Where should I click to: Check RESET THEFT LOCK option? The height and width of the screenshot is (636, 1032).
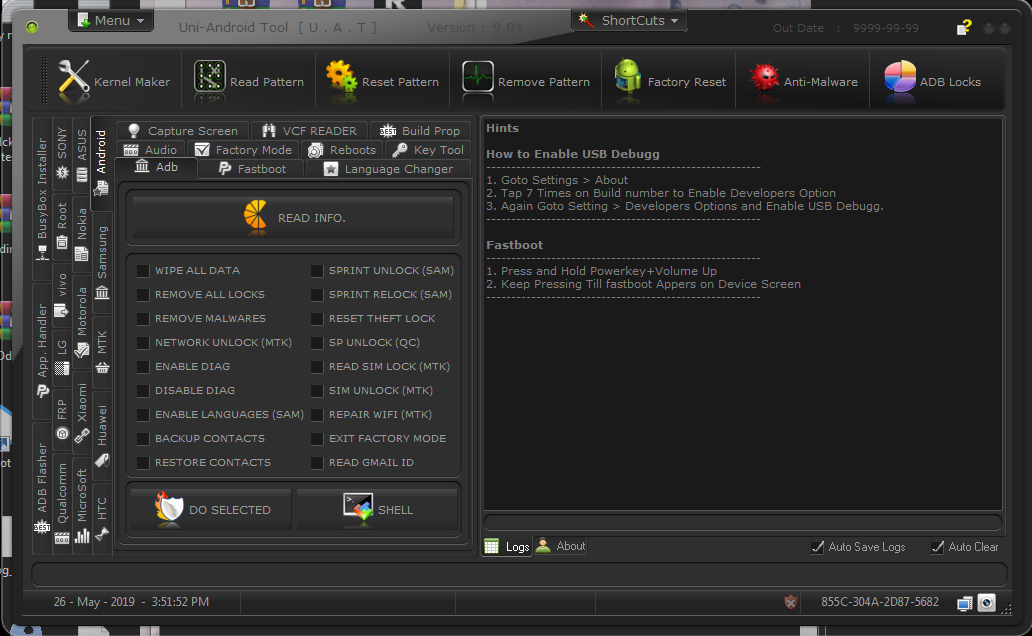(317, 319)
